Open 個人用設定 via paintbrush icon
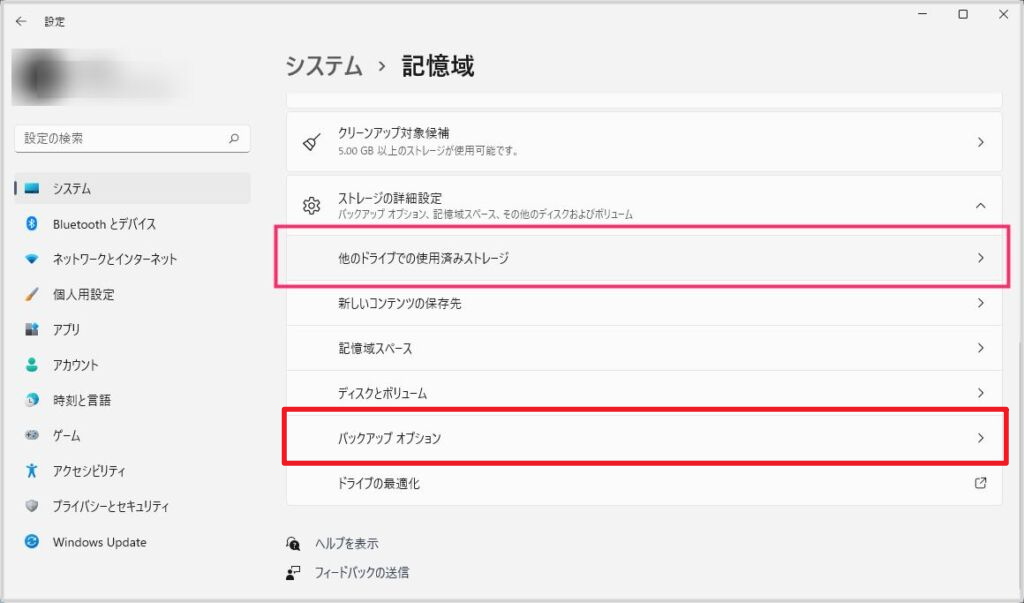This screenshot has width=1024, height=603. coord(32,295)
